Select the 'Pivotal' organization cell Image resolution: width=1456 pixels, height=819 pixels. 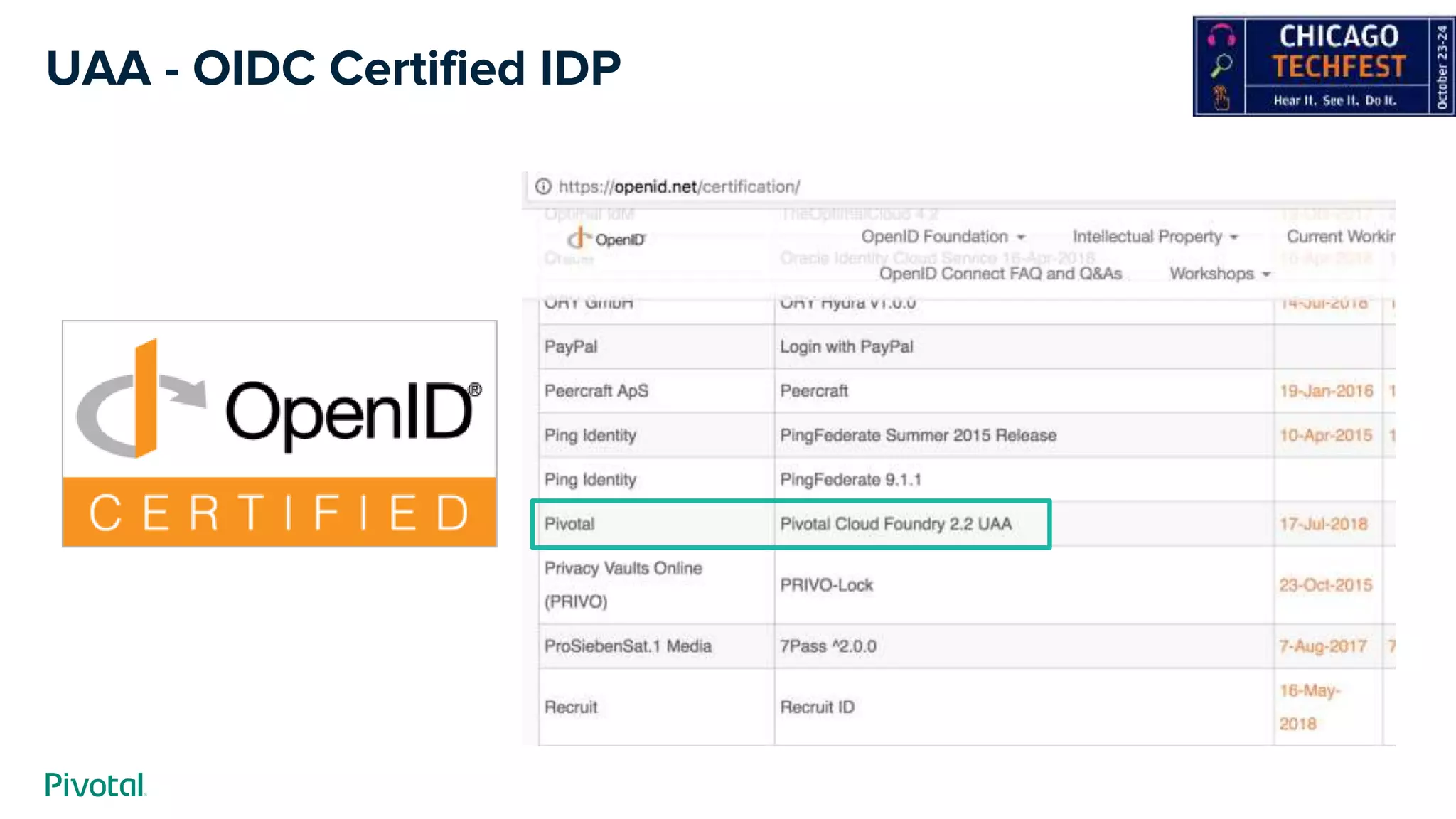656,524
